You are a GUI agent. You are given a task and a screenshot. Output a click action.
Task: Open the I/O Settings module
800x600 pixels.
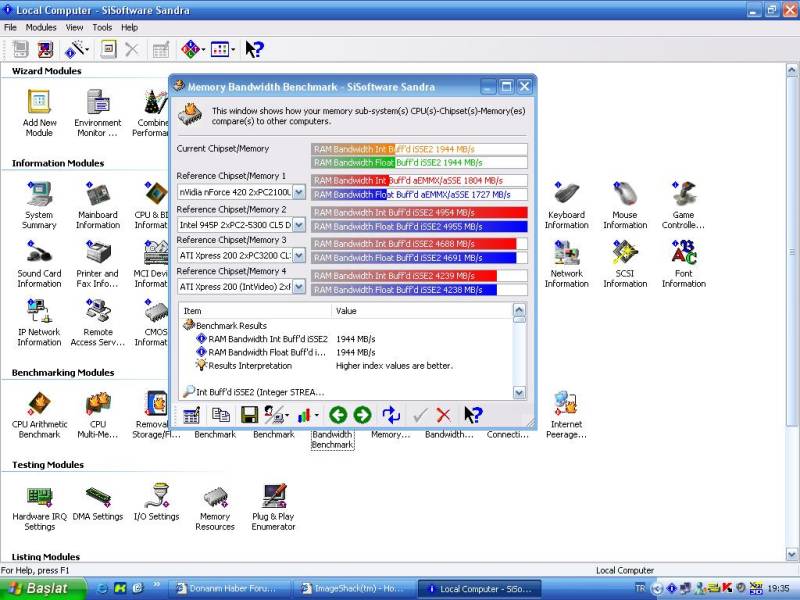click(x=157, y=504)
